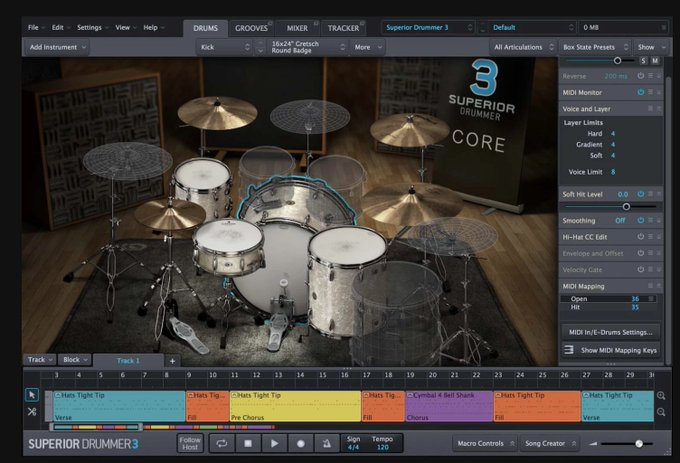Disable the MIDI Monitor power button
This screenshot has height=463, width=680.
point(641,92)
